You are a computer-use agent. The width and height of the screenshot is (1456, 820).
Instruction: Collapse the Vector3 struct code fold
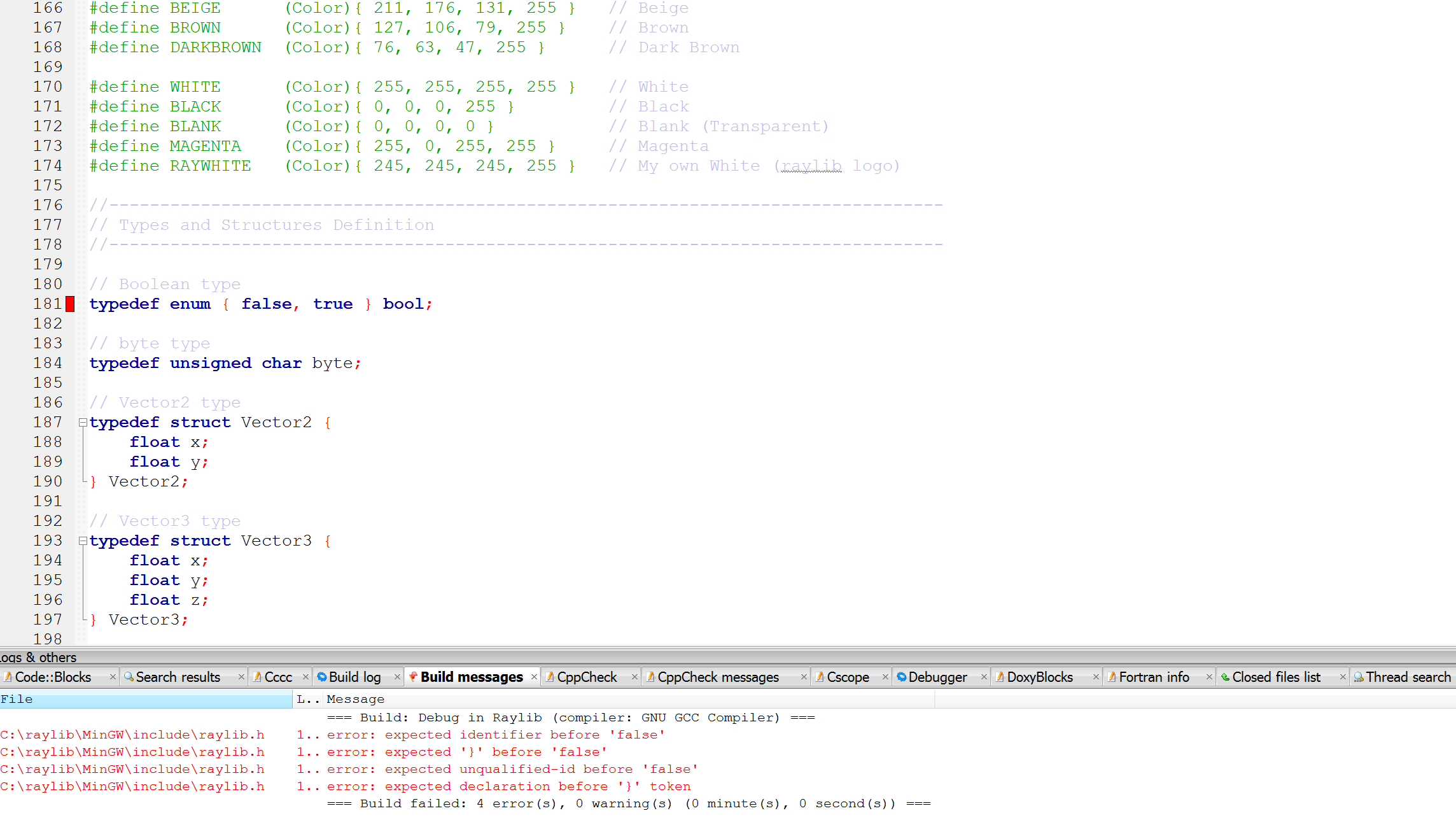83,541
